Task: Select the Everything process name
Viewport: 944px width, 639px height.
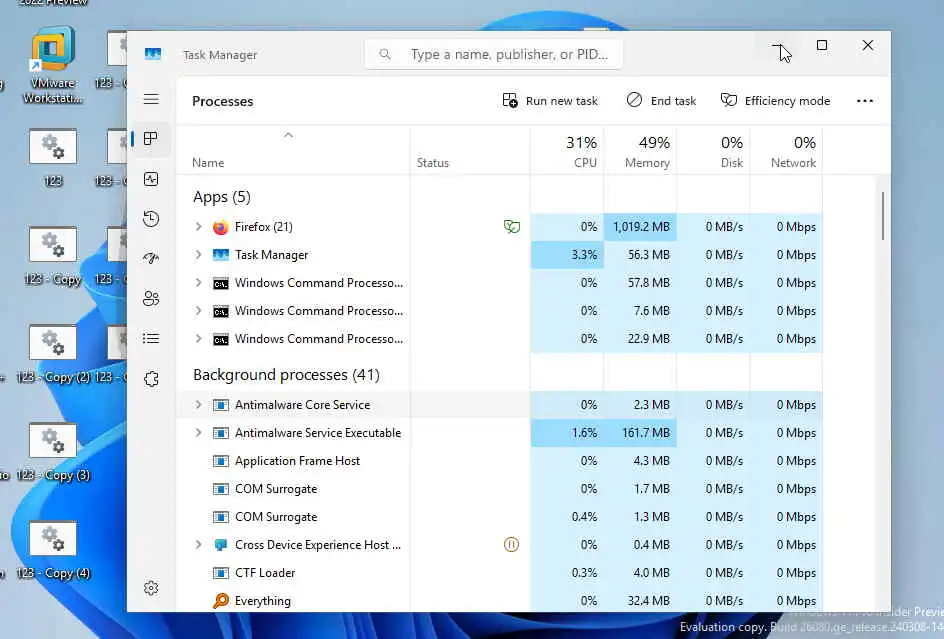Action: pos(262,600)
